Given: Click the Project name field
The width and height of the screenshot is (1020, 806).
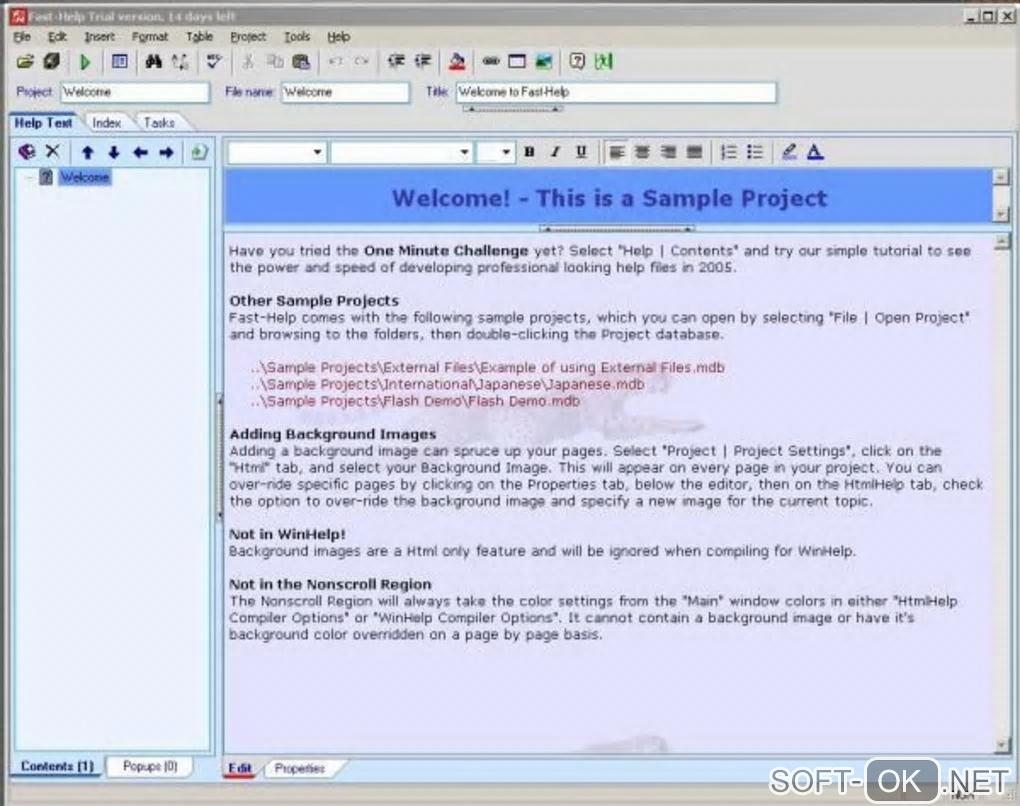Looking at the screenshot, I should 135,92.
